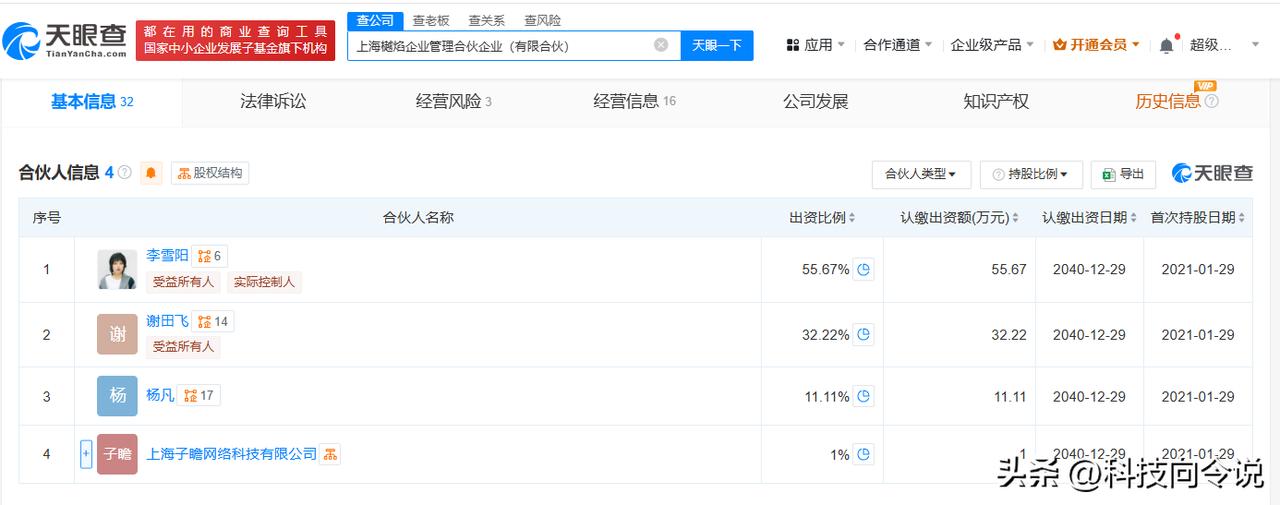
Task: Switch to the 查公司 search tab
Action: pyautogui.click(x=375, y=20)
